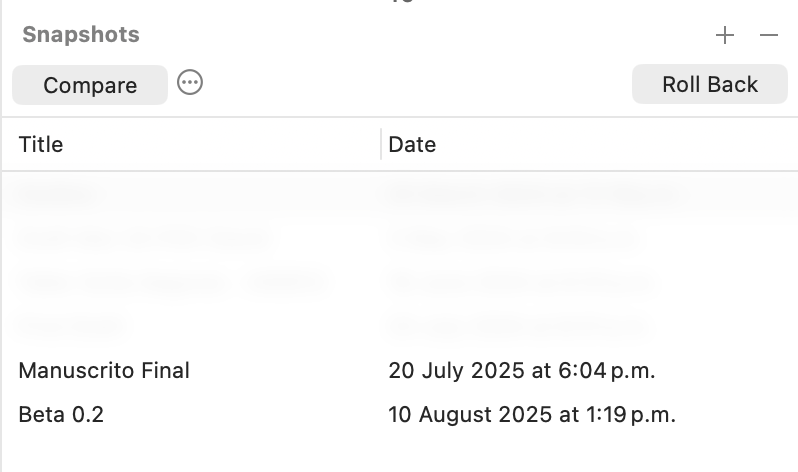Select the Manuscrito Final snapshot

pyautogui.click(x=104, y=371)
